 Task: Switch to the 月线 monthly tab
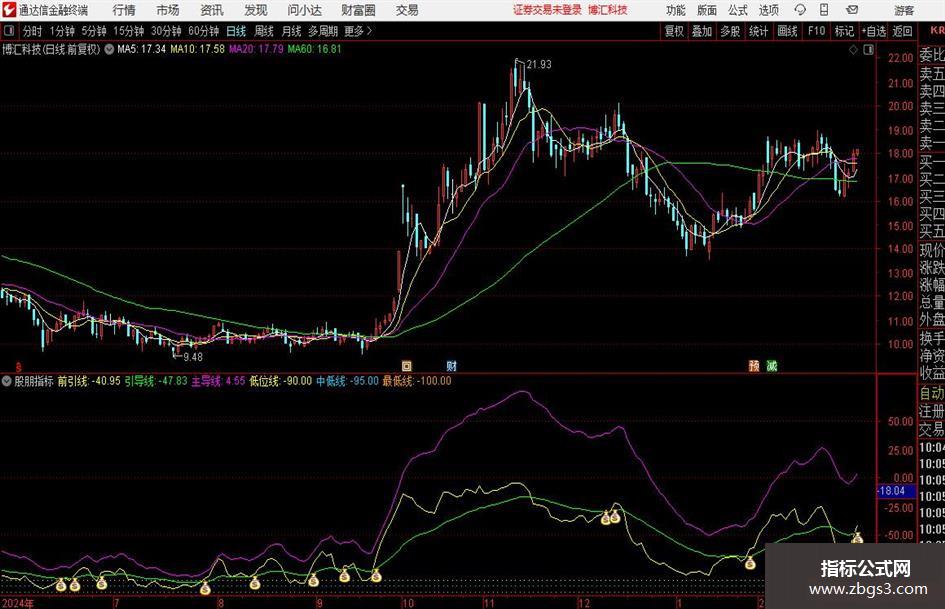tap(292, 31)
